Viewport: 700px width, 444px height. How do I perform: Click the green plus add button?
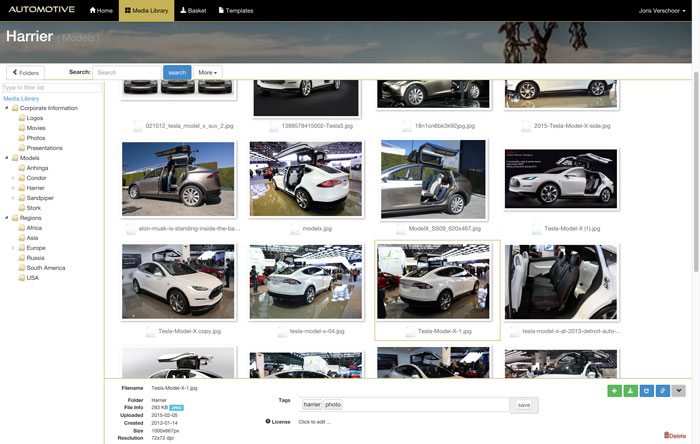[614, 391]
